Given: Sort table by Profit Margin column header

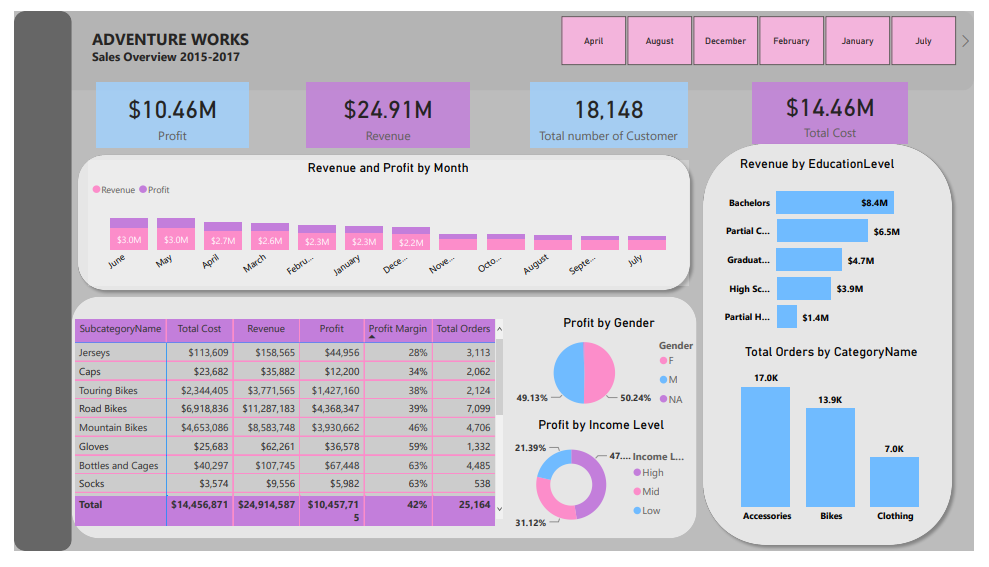Looking at the screenshot, I should 398,329.
